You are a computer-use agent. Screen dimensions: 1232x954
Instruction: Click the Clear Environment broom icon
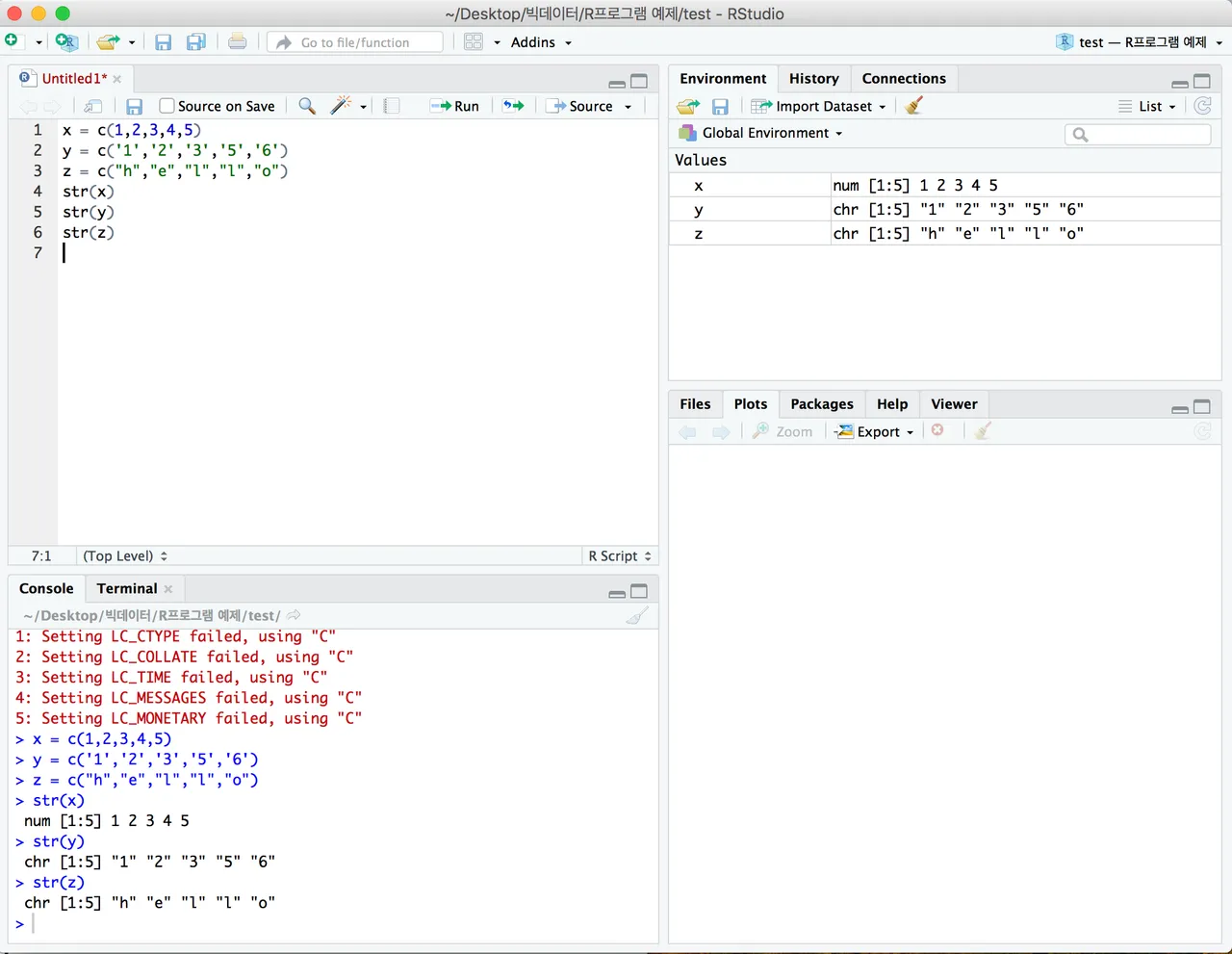point(914,105)
